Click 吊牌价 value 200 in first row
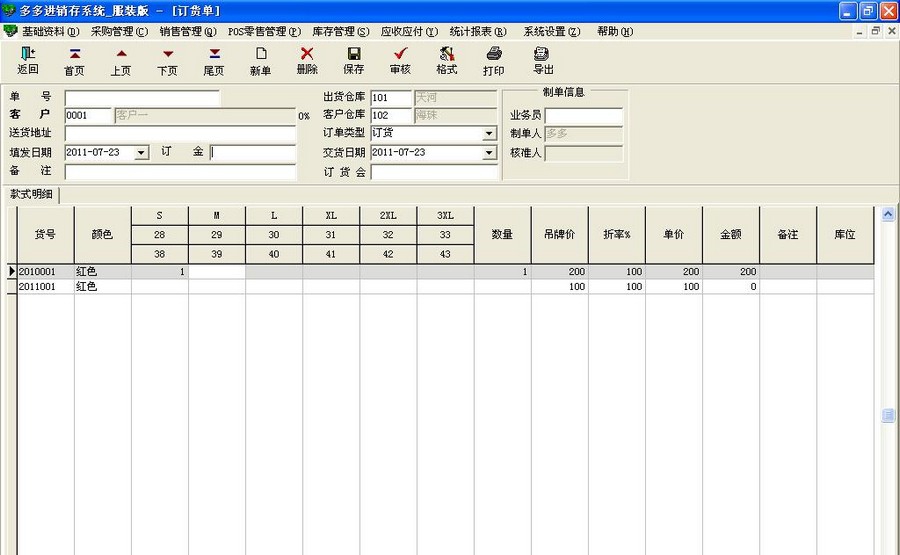Viewport: 900px width, 555px height. tap(560, 271)
